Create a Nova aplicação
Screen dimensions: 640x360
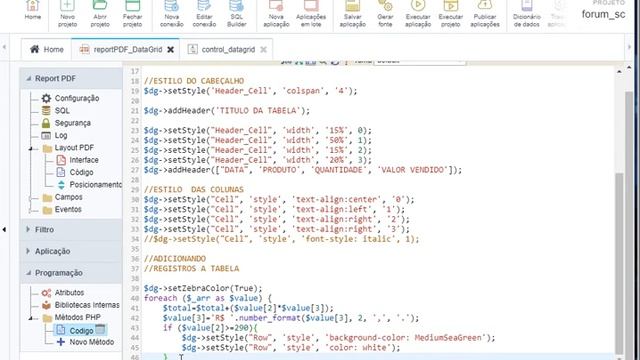pyautogui.click(x=276, y=14)
